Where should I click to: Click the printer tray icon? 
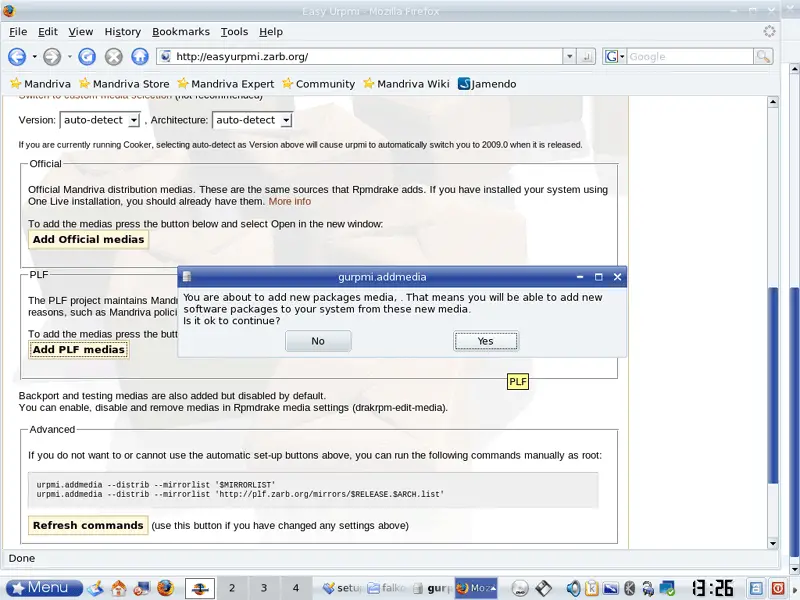(648, 588)
